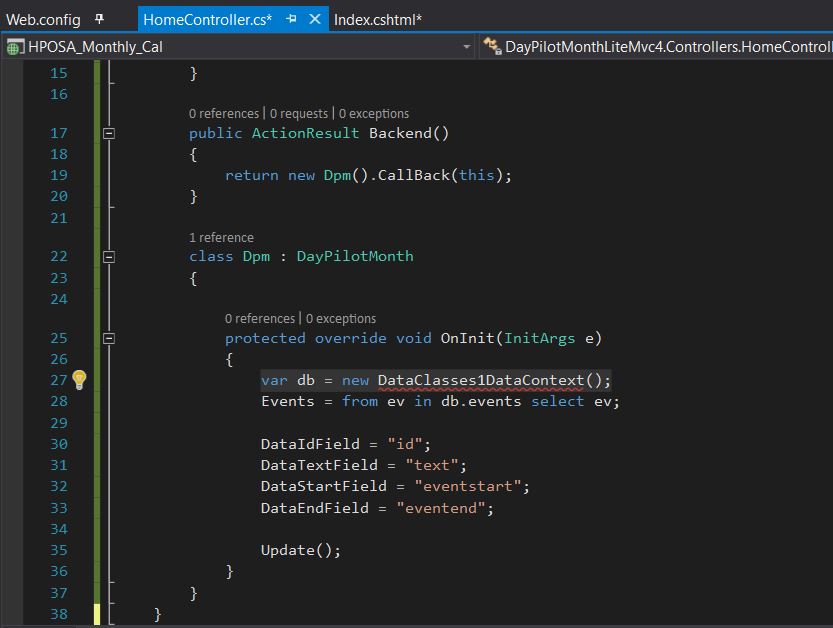The height and width of the screenshot is (628, 833).
Task: Open the lightbulb quick actions on line 27
Action: (x=79, y=379)
